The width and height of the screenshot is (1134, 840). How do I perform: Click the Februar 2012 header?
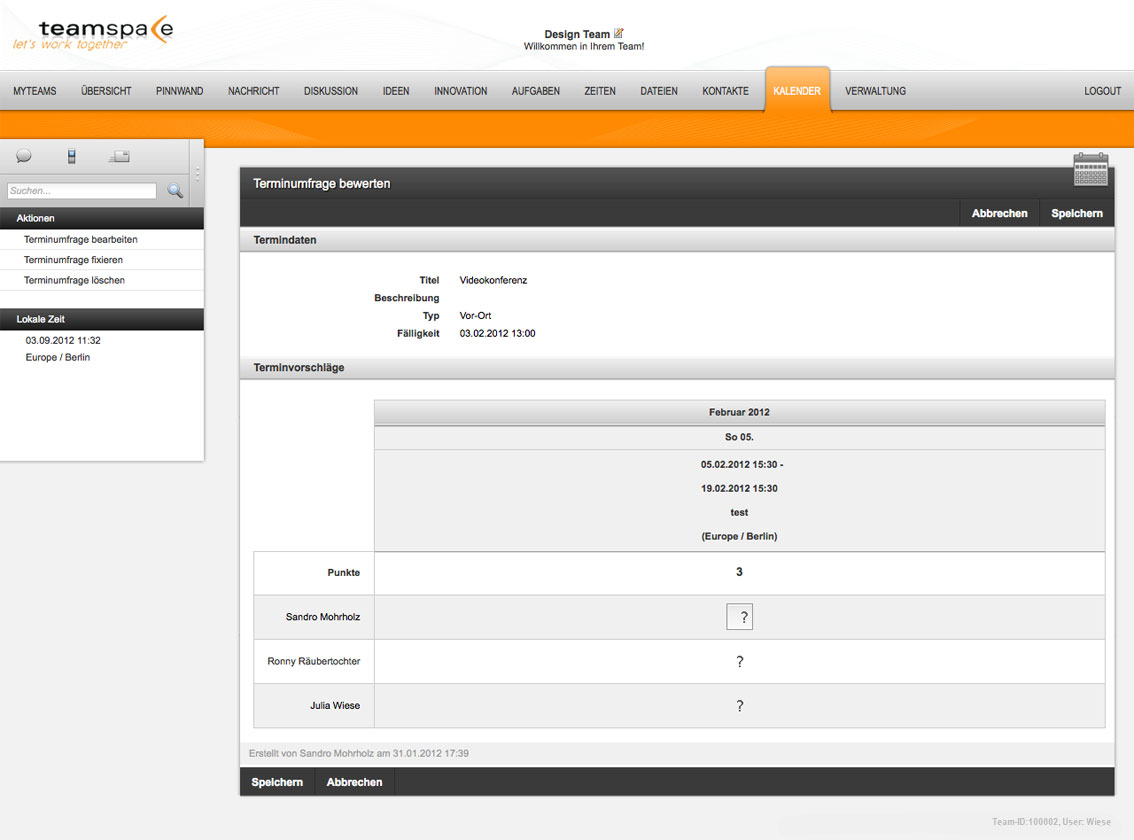point(739,412)
